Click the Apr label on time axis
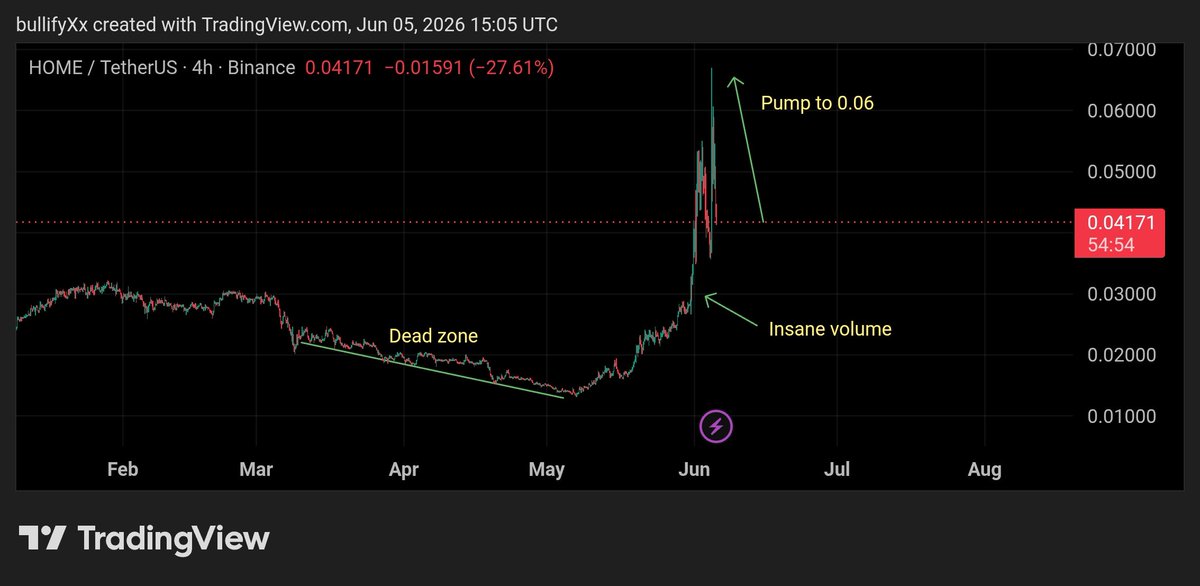This screenshot has width=1200, height=586. [403, 469]
